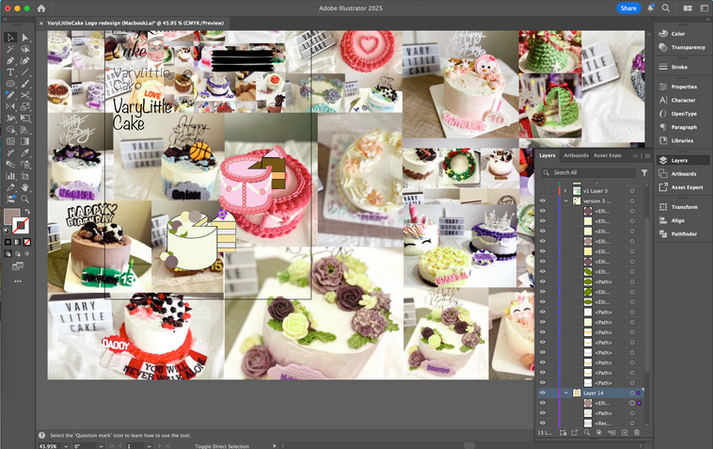Toggle visibility of Path item under Layer 14
This screenshot has height=449, width=713.
(542, 413)
